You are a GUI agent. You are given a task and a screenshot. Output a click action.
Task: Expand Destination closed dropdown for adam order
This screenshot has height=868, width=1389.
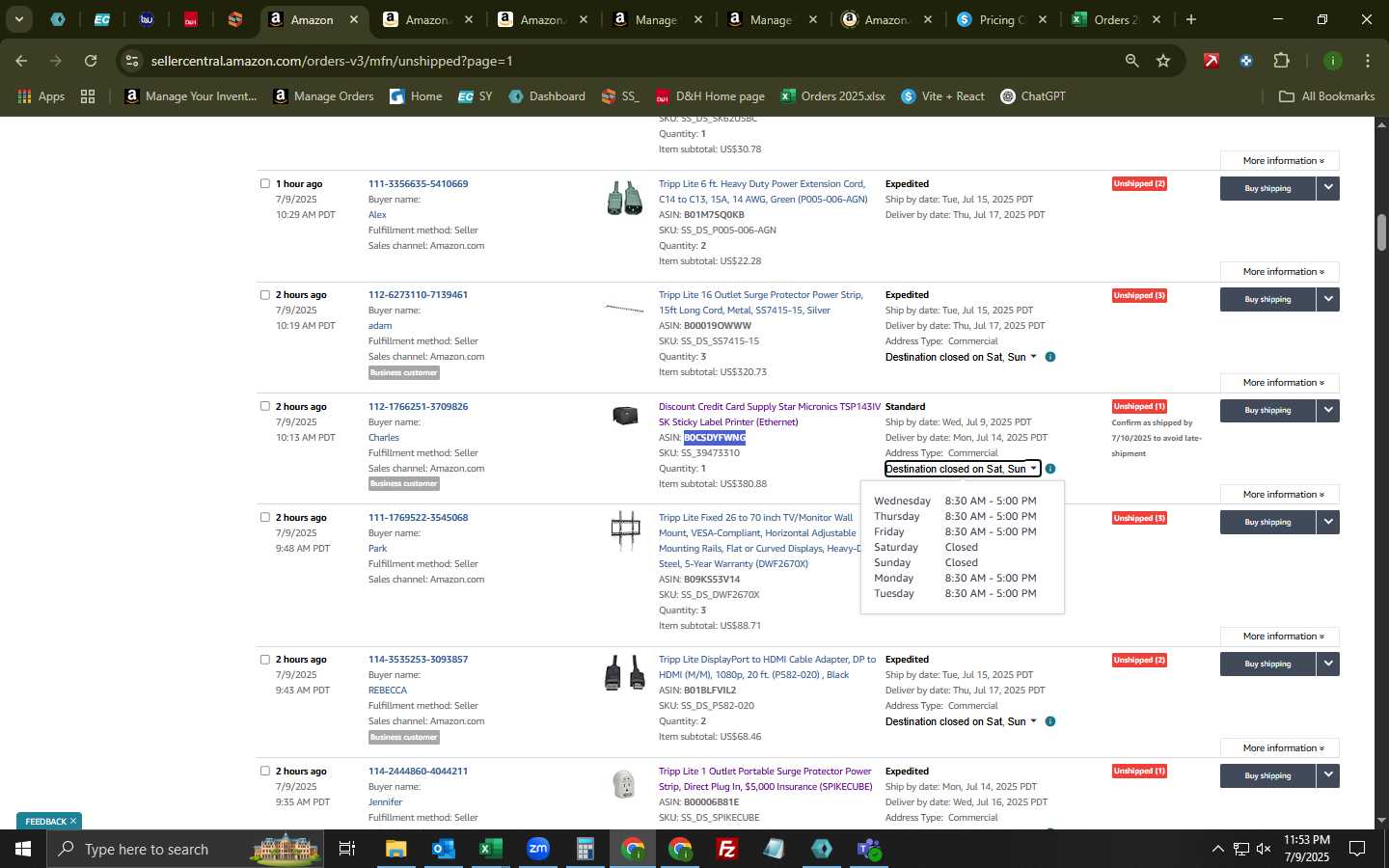[961, 357]
